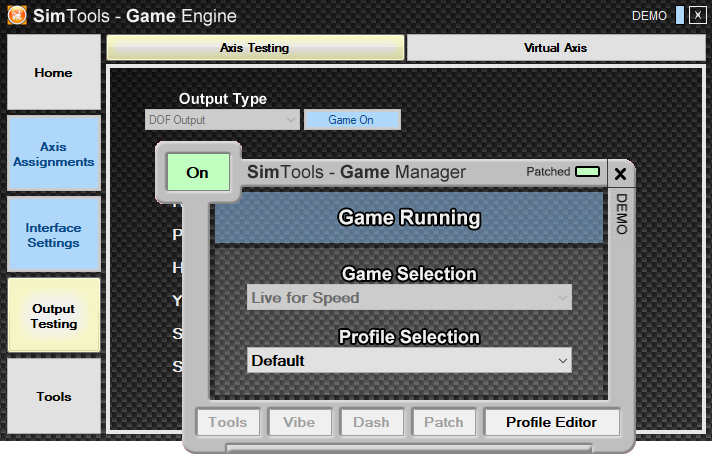Toggle the Game On button

tap(352, 120)
